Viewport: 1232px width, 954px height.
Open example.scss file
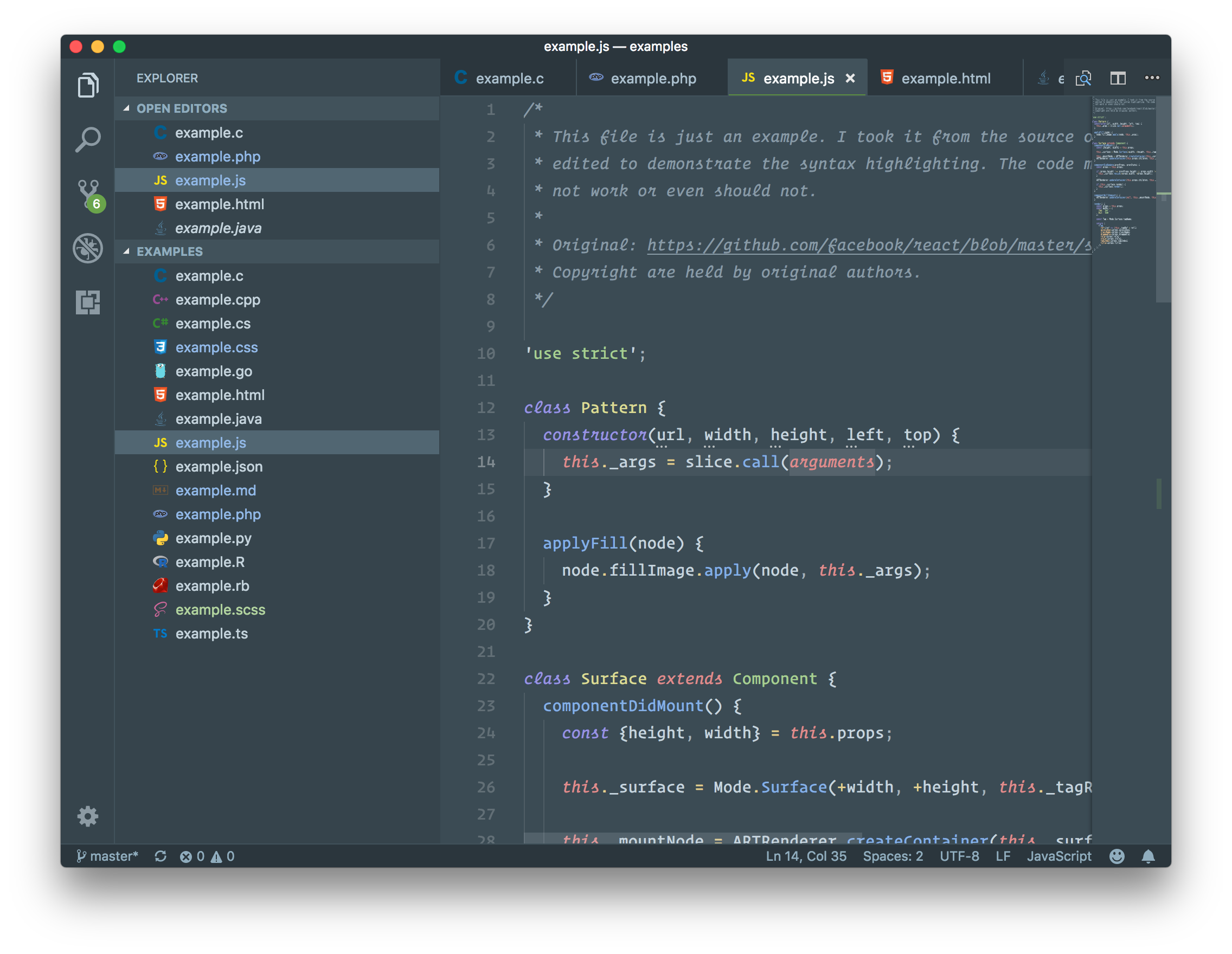277,609
